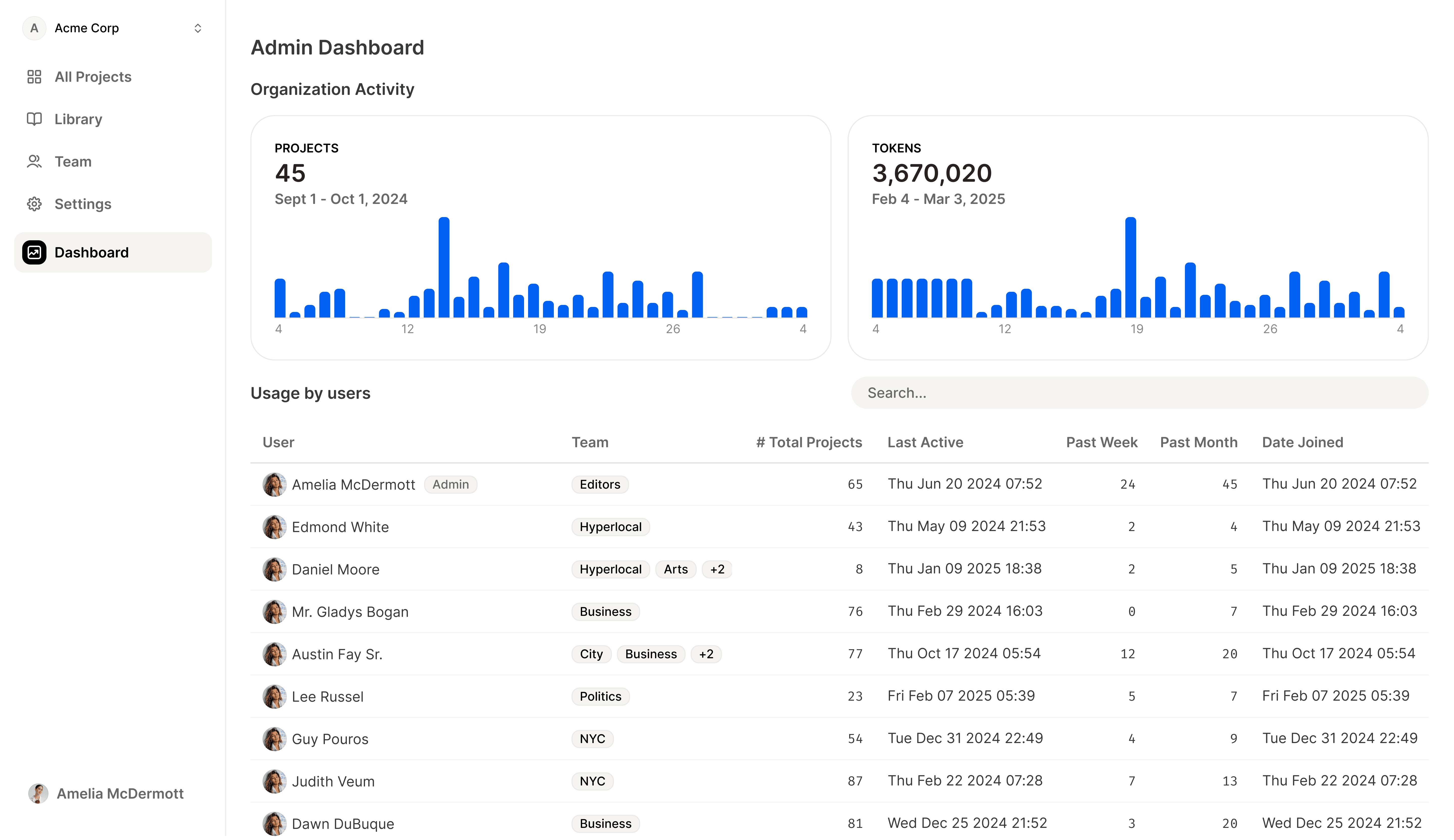Screen dimensions: 1454x840
Task: Click Edmond White's avatar in table
Action: tap(274, 527)
